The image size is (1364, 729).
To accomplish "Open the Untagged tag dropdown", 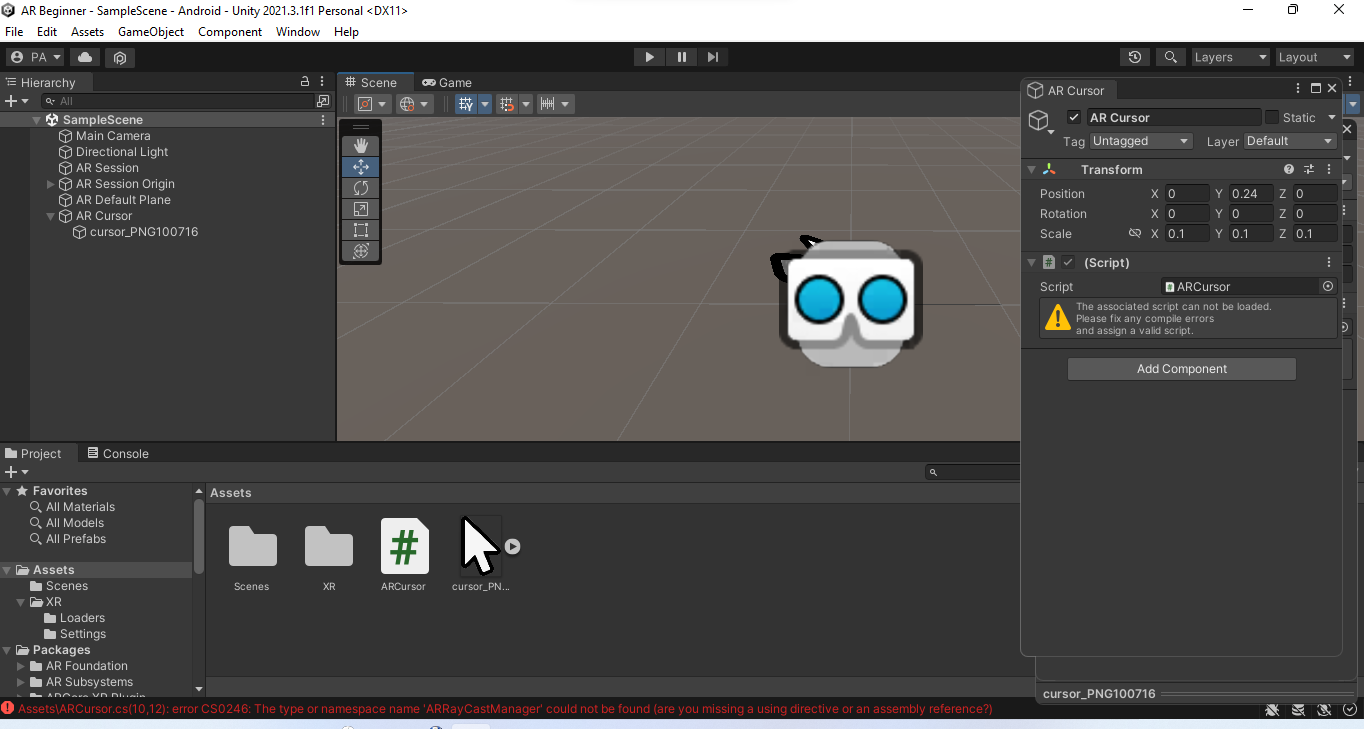I will point(1141,141).
